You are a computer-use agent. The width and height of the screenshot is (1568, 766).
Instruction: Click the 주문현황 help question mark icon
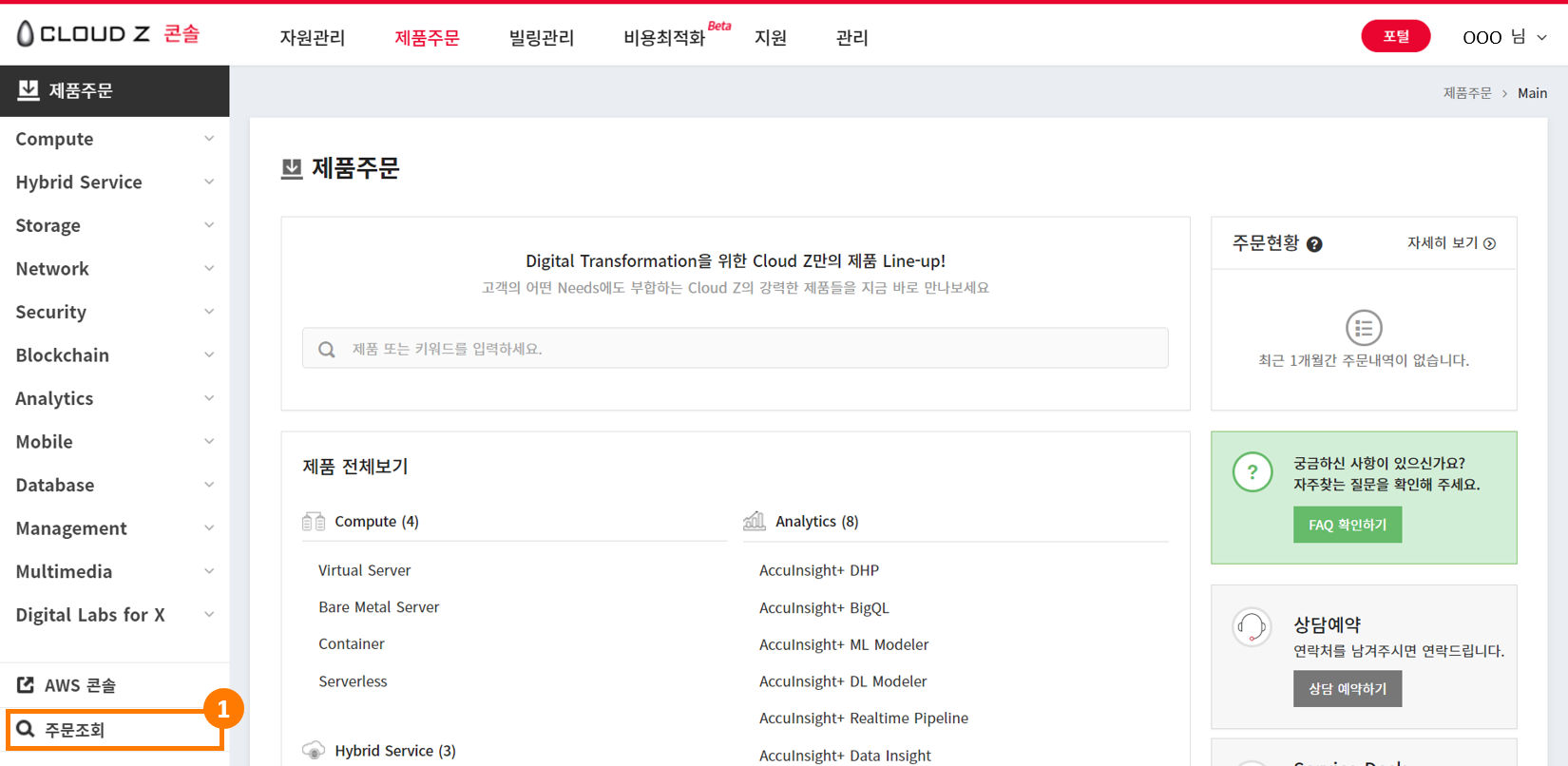click(1314, 244)
